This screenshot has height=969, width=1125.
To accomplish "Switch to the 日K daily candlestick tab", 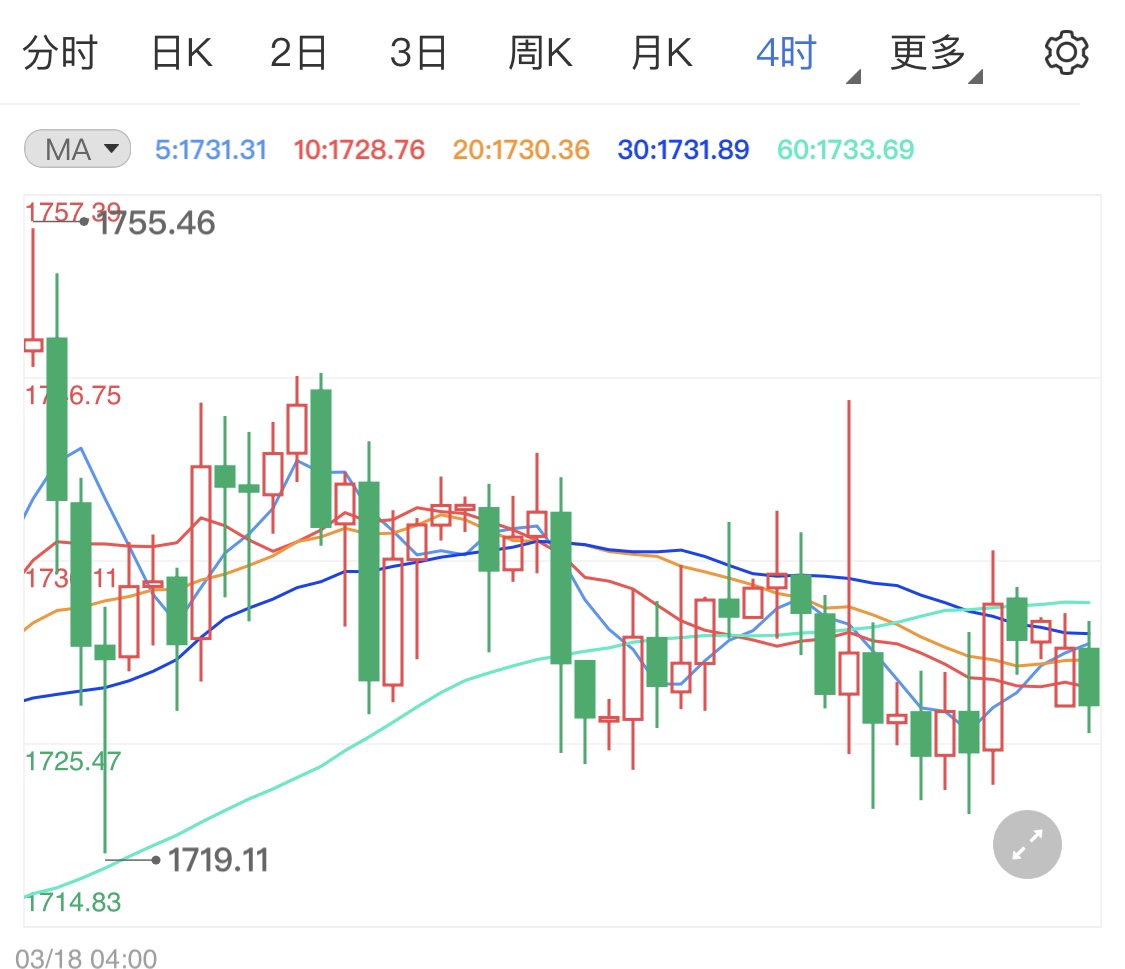I will pyautogui.click(x=182, y=52).
